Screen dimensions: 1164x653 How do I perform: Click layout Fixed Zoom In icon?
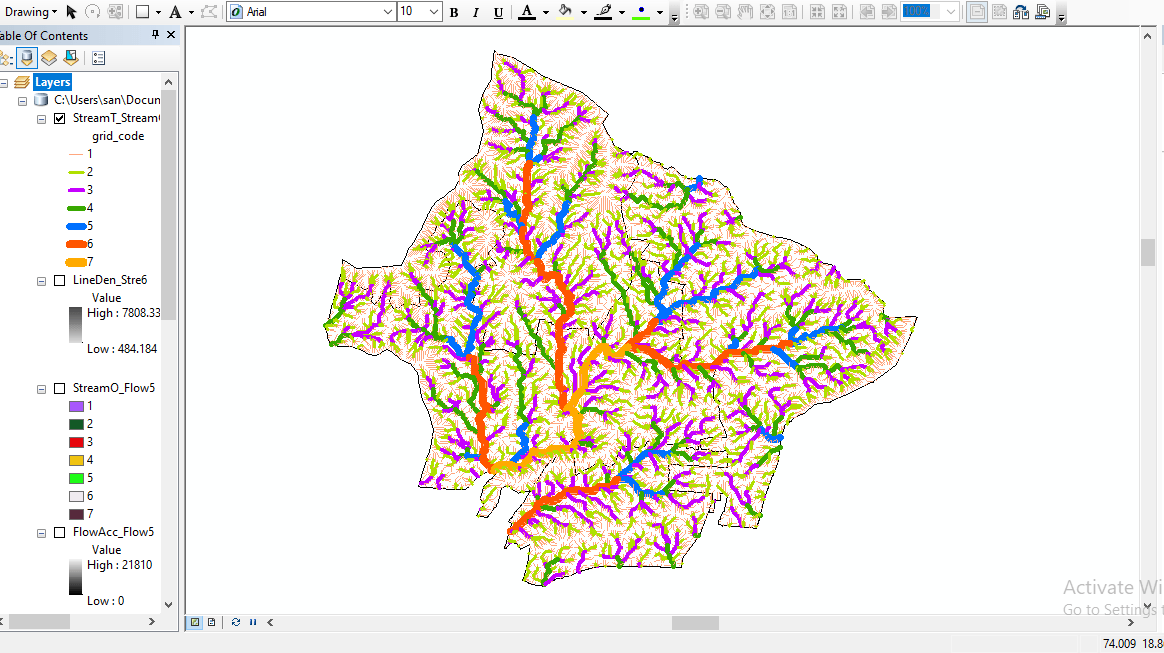pos(817,12)
